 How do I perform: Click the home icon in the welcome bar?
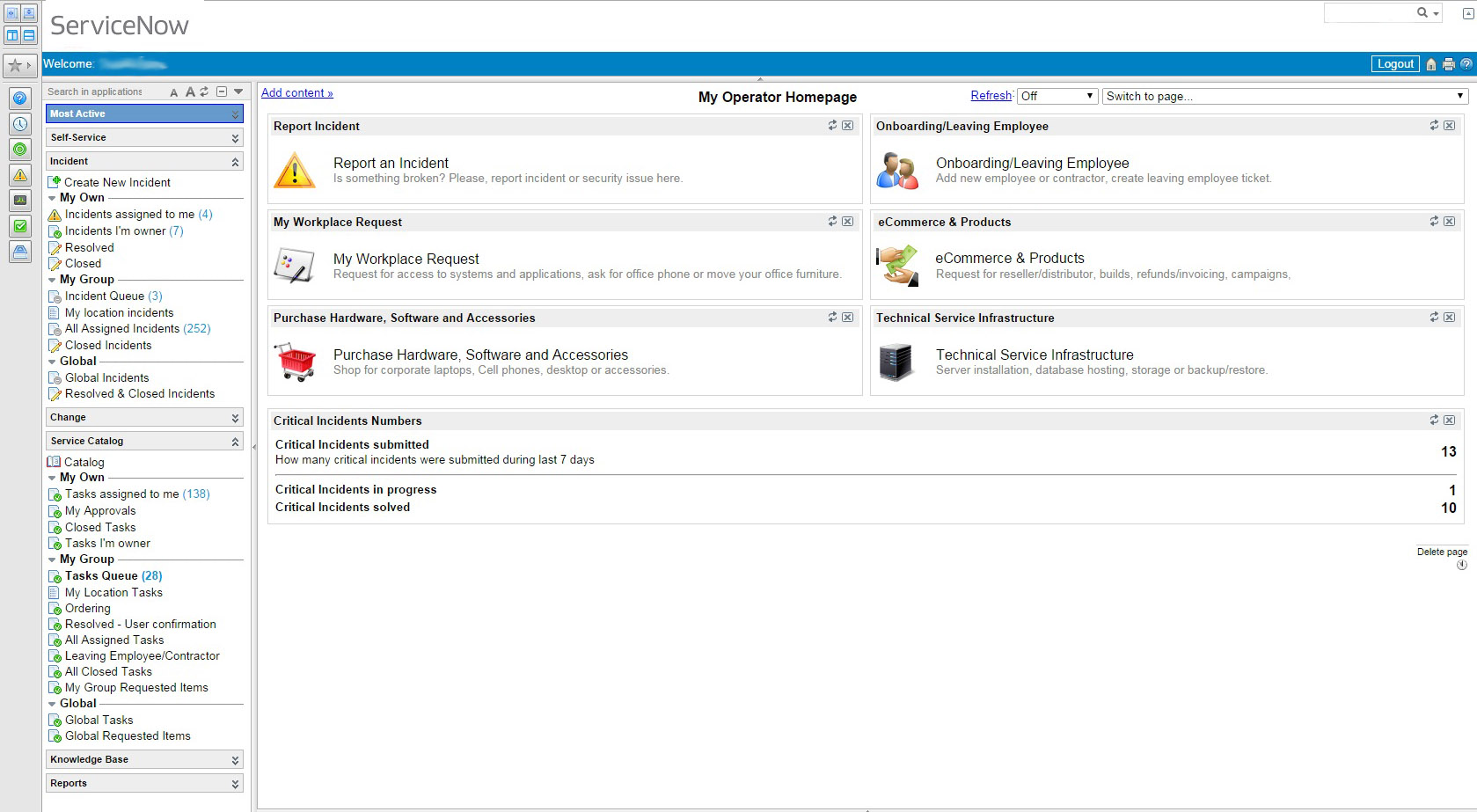click(x=1431, y=64)
